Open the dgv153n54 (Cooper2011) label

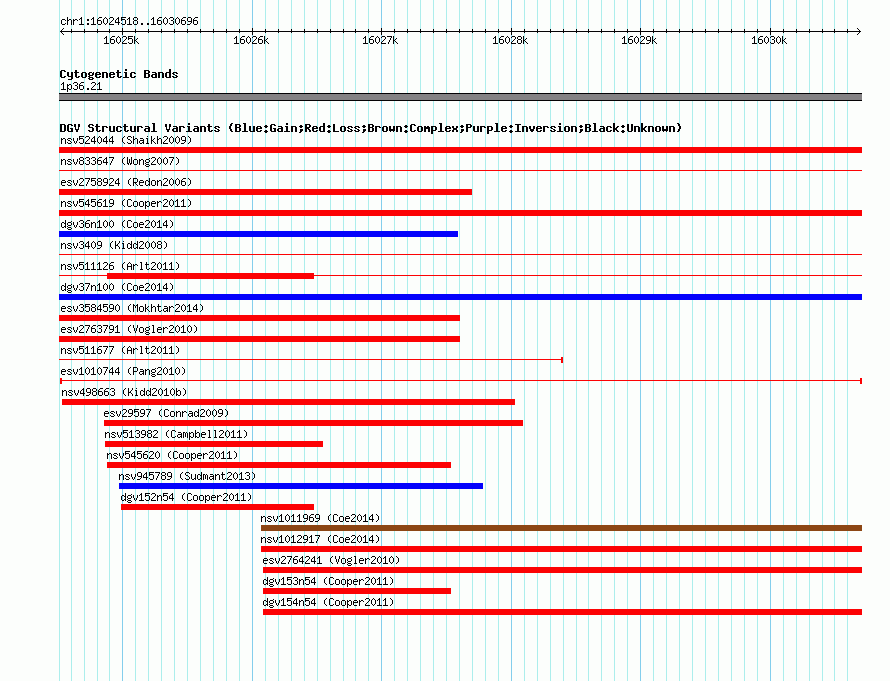point(328,581)
